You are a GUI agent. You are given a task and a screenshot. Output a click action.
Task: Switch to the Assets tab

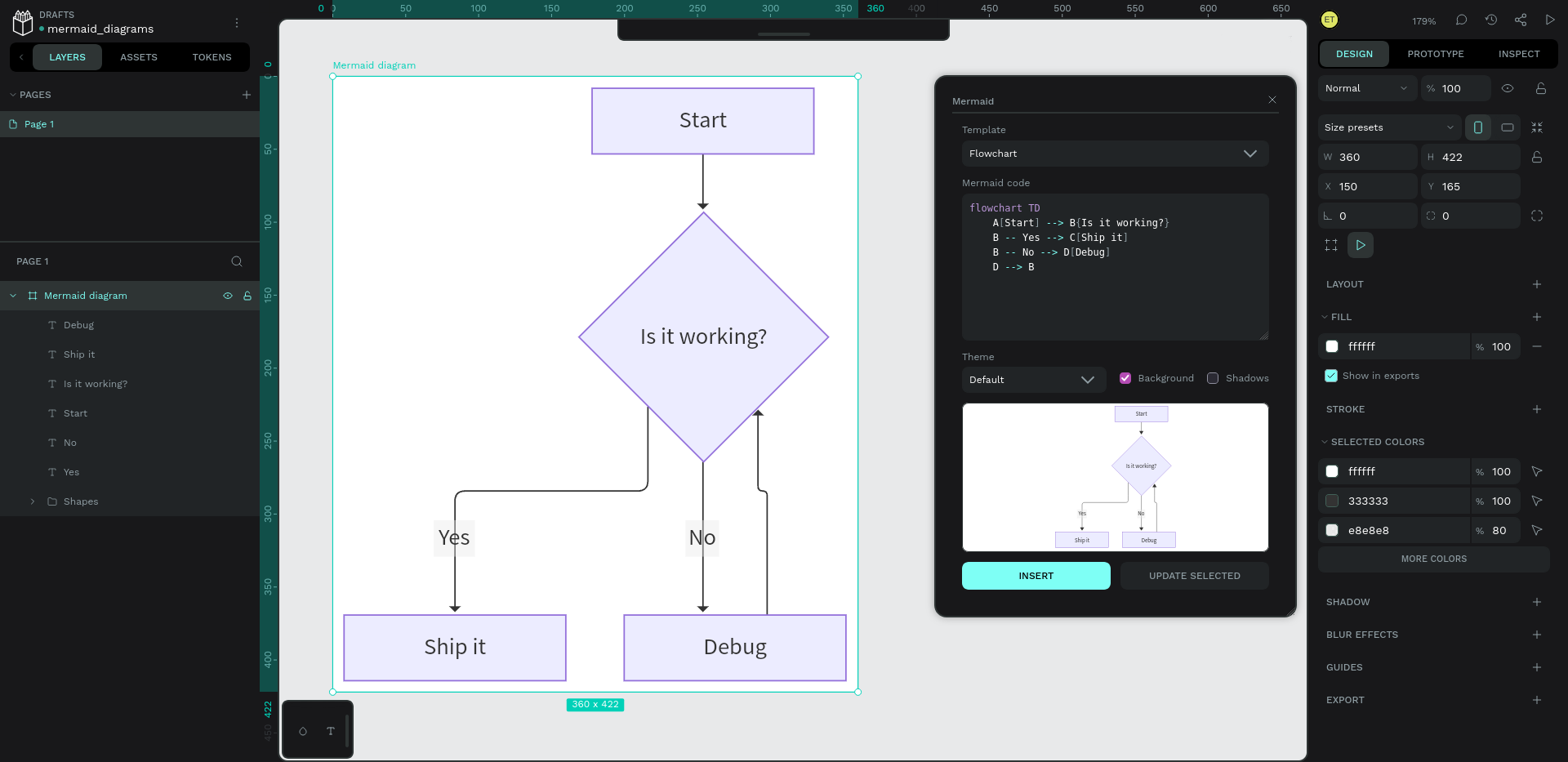[x=139, y=57]
